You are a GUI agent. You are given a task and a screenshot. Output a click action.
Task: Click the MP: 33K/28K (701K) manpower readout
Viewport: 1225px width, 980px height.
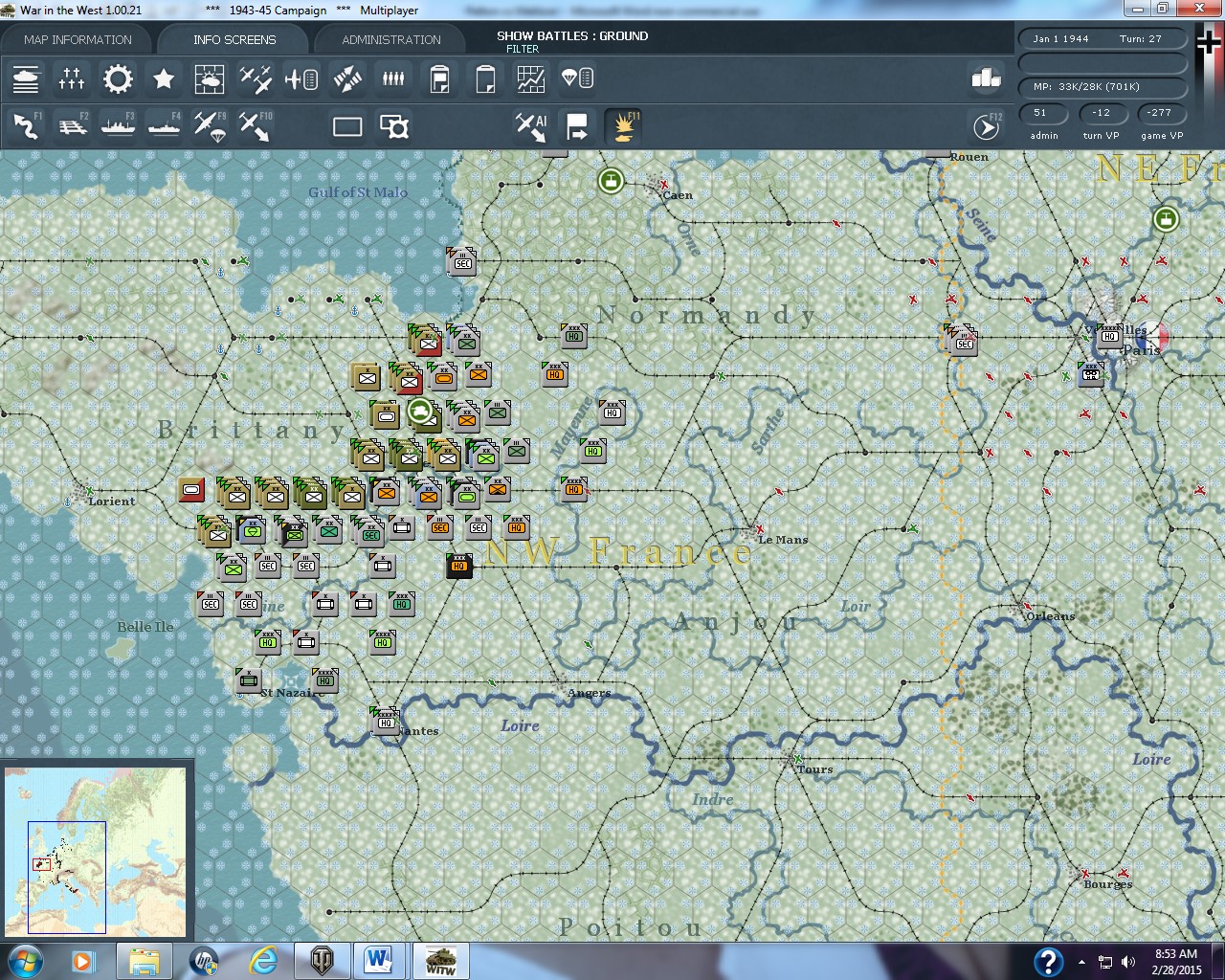point(1103,86)
